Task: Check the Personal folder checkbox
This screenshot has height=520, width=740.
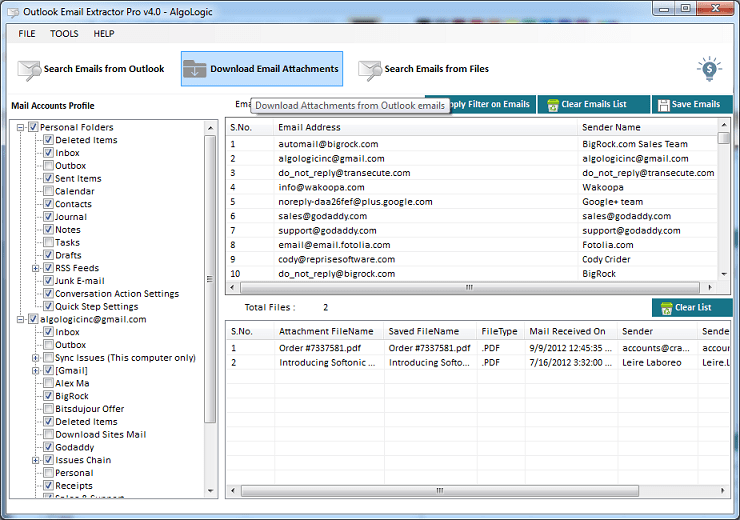Action: pos(48,472)
